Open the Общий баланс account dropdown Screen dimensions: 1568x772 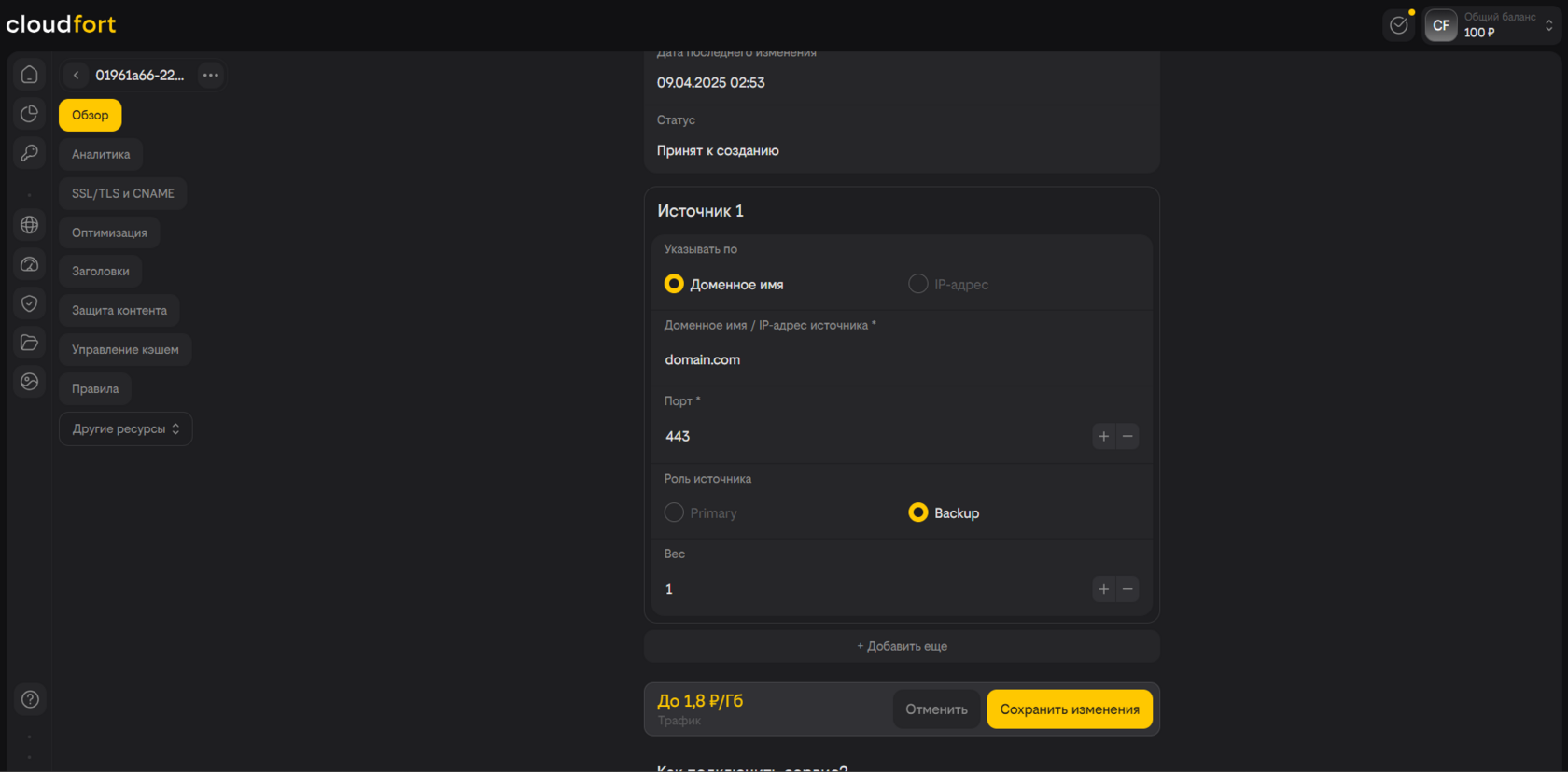click(x=1549, y=25)
